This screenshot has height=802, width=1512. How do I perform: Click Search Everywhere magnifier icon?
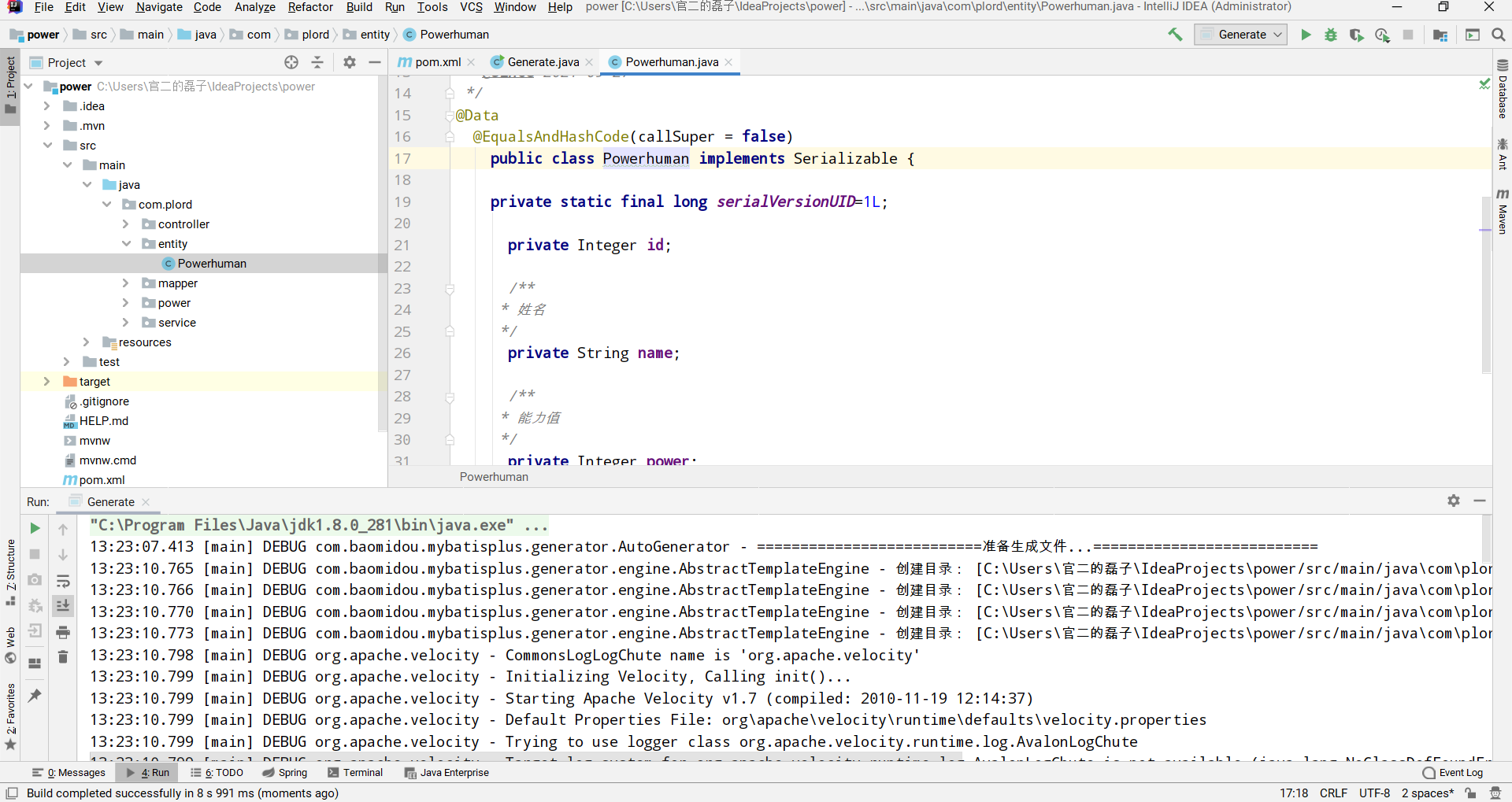tap(1499, 35)
